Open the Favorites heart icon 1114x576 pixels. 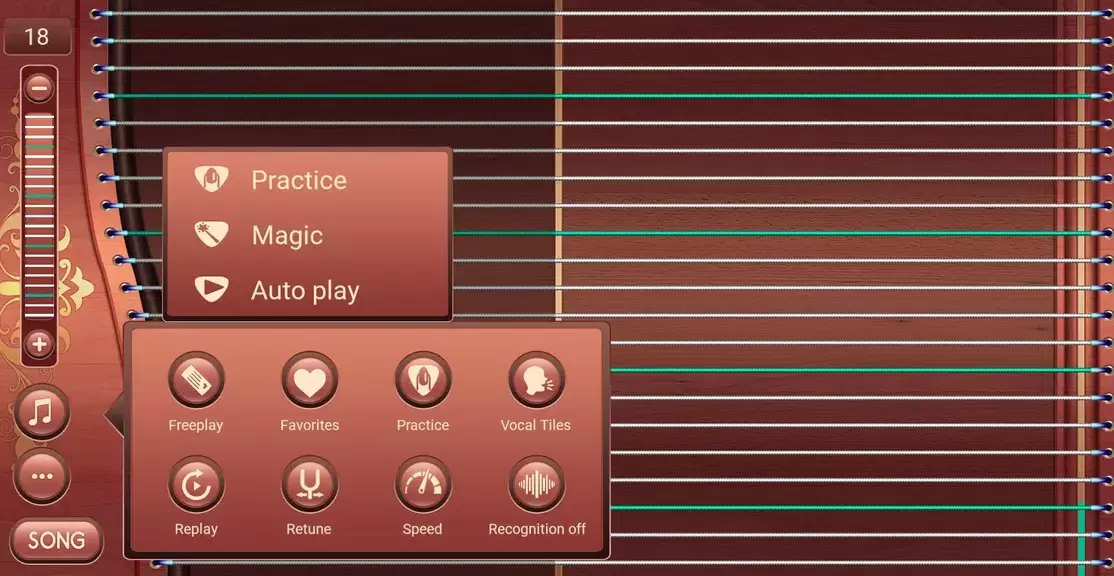[309, 381]
